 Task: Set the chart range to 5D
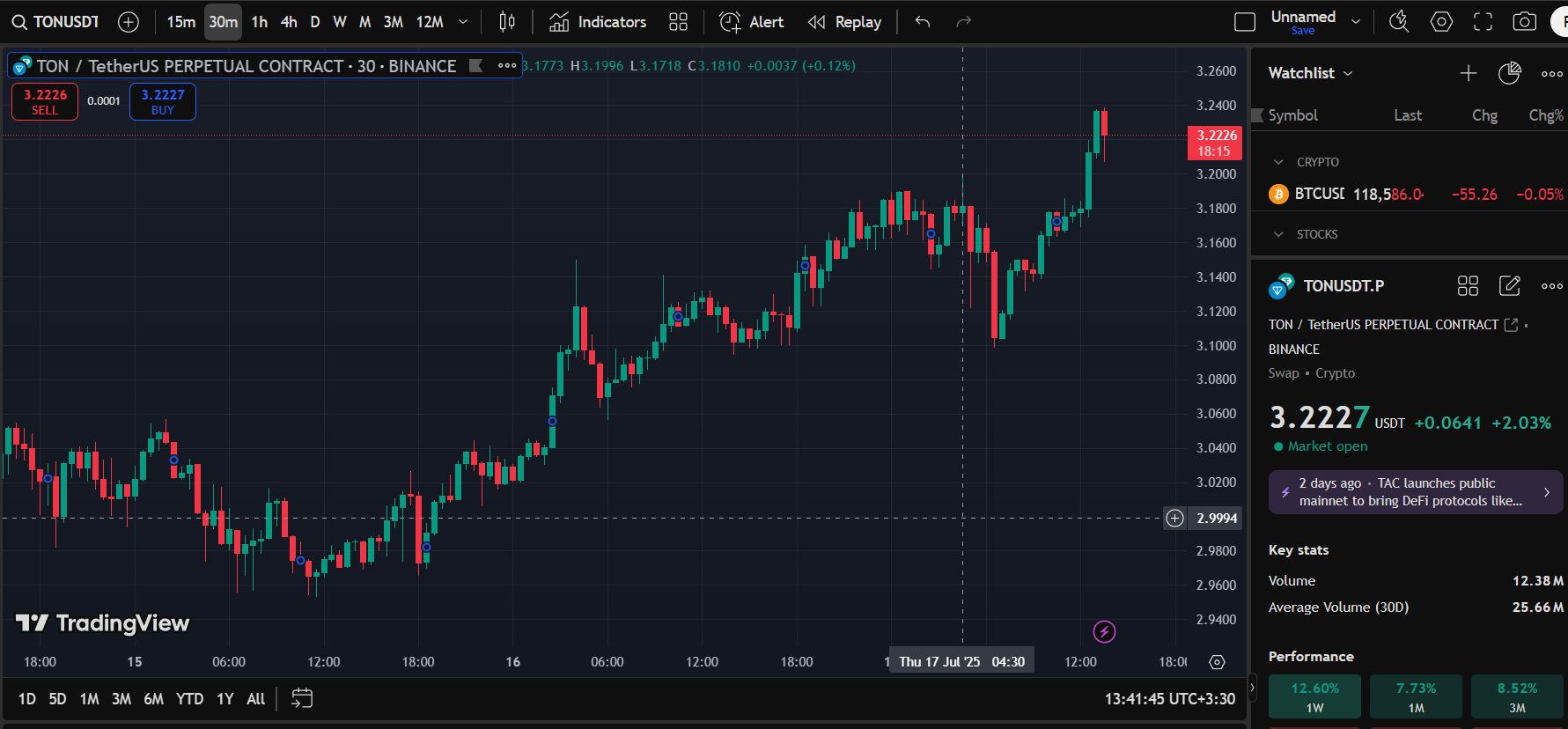[57, 699]
